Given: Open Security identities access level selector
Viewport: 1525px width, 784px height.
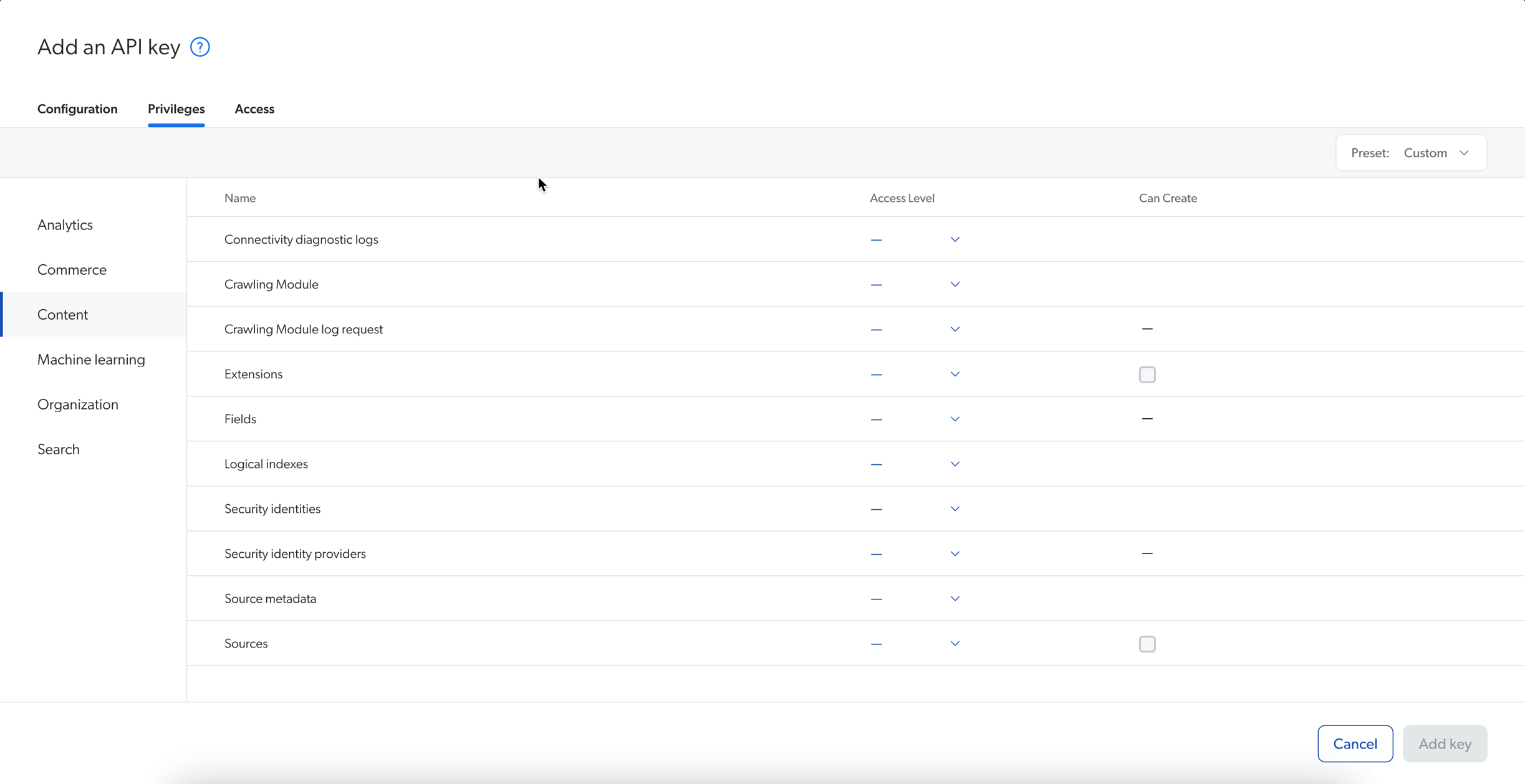Looking at the screenshot, I should click(x=955, y=508).
